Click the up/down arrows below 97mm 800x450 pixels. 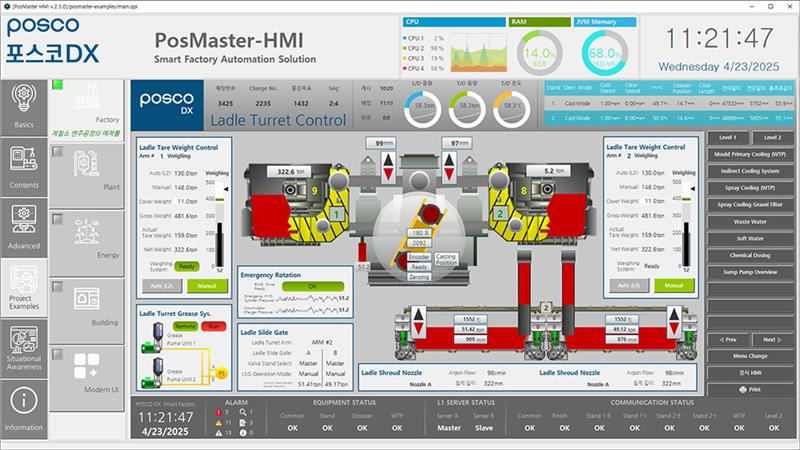tap(449, 167)
